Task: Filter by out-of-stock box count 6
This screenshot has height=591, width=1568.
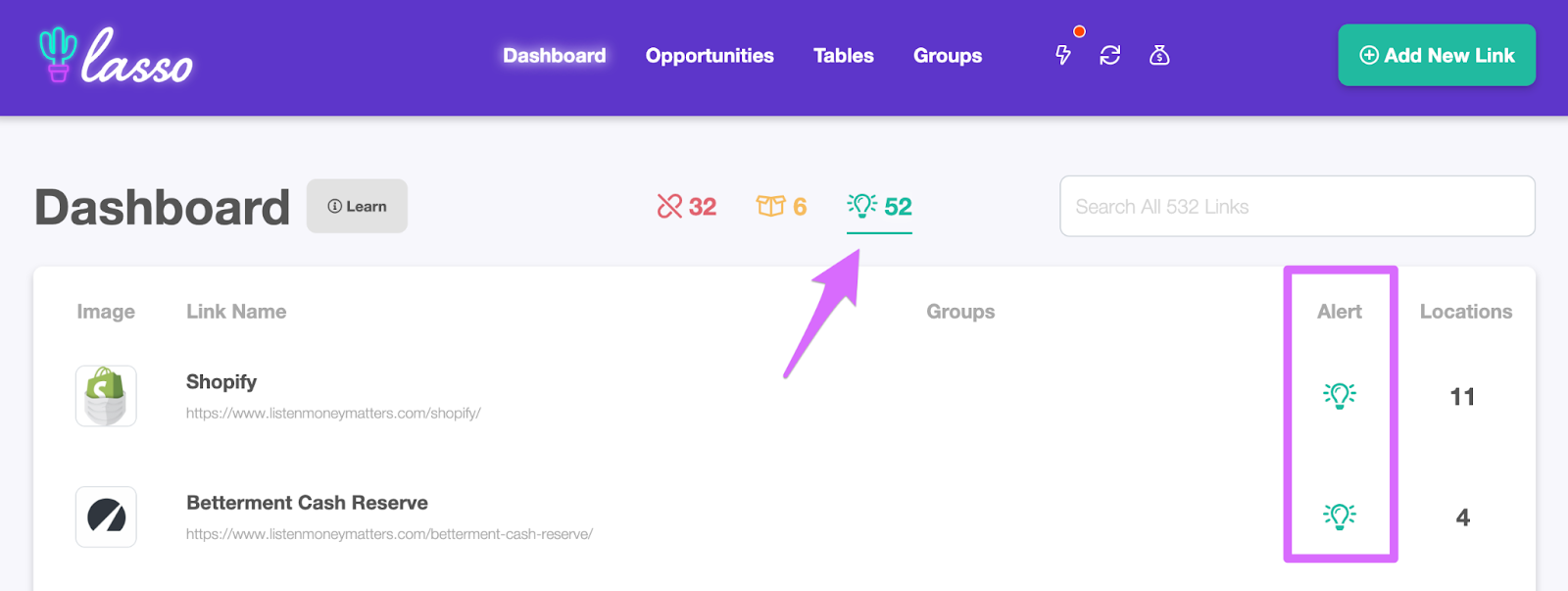Action: [x=781, y=207]
